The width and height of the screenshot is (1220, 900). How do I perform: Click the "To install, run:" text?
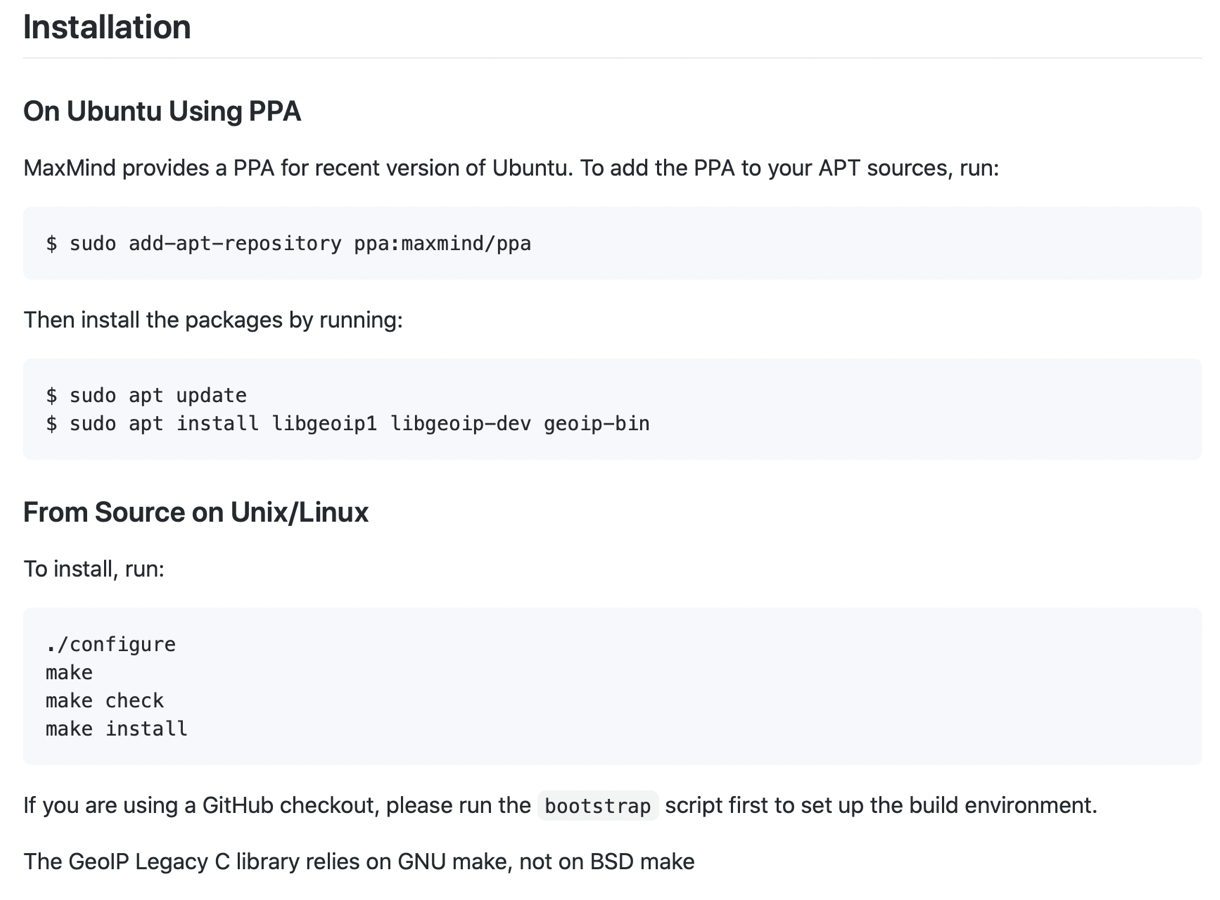[x=94, y=569]
